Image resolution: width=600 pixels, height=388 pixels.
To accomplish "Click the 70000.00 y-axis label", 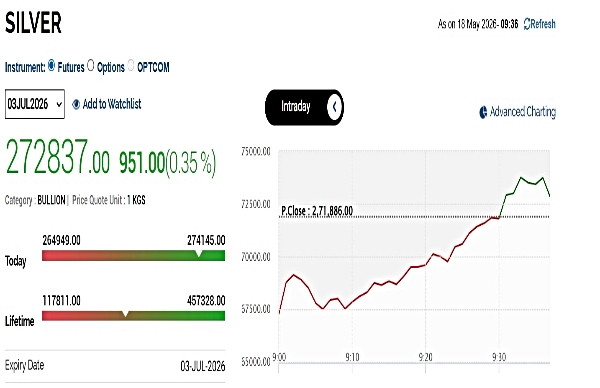I will [256, 257].
